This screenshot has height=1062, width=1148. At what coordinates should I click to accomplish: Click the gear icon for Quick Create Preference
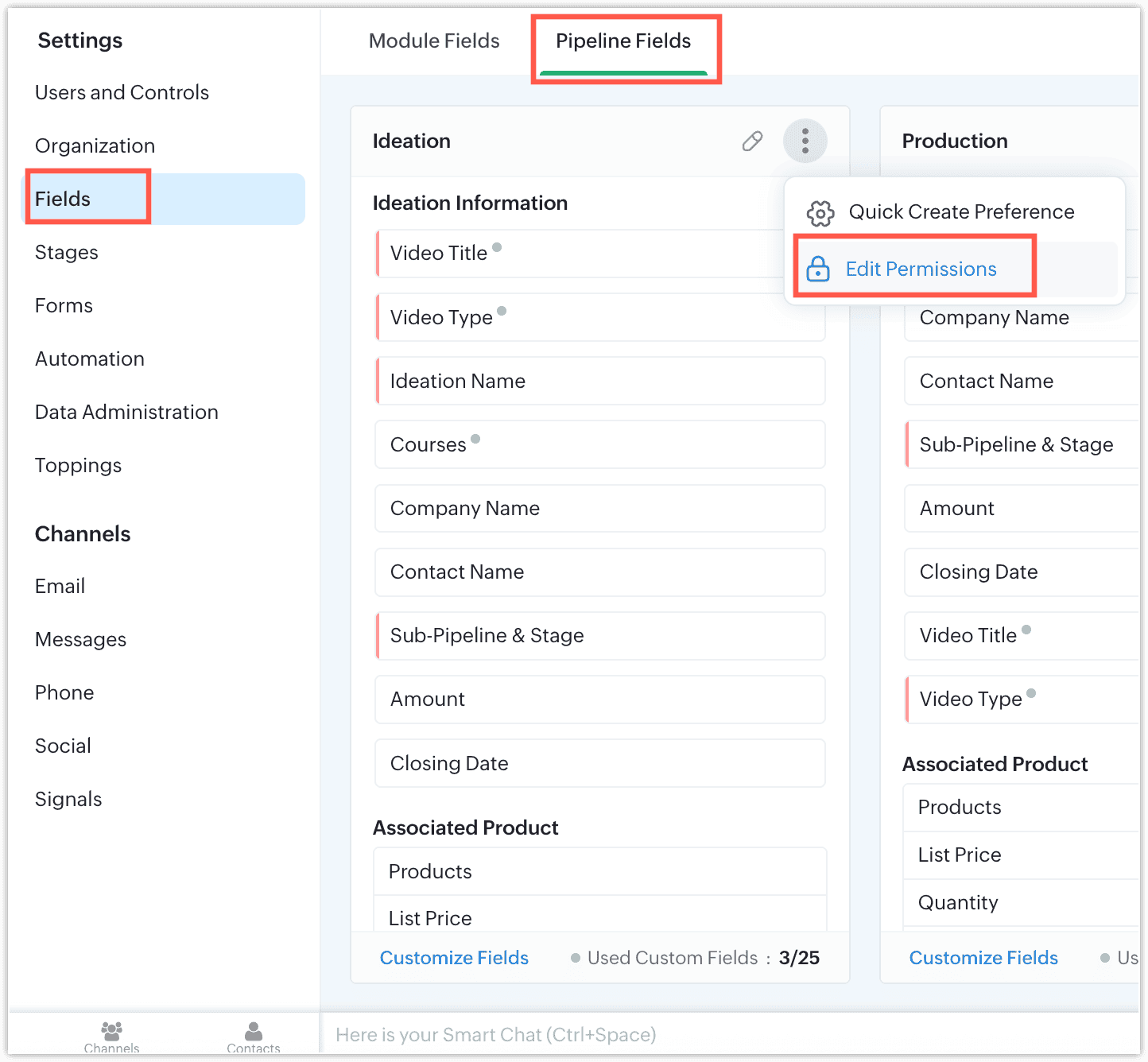[x=820, y=213]
